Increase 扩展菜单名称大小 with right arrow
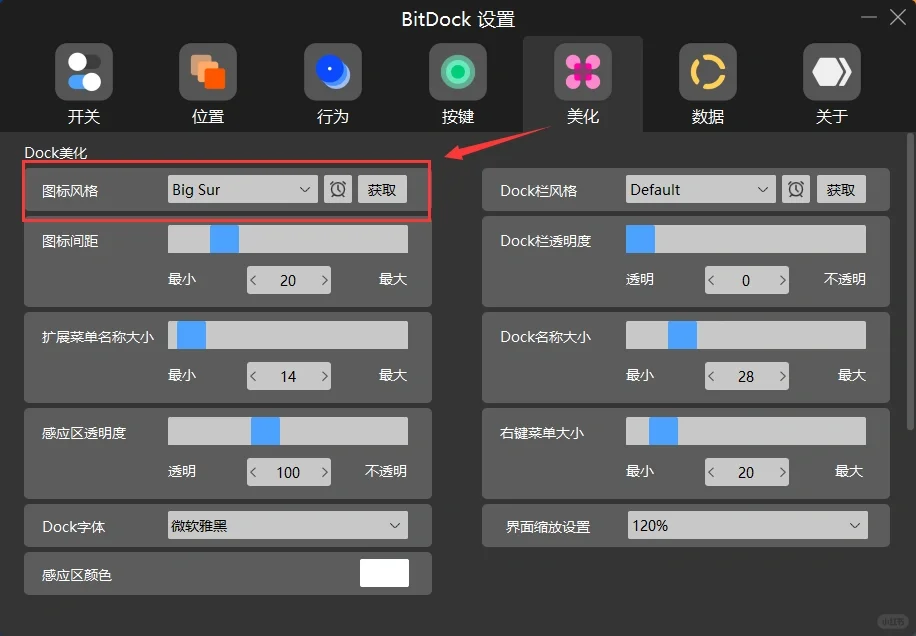Screen dimensions: 916x636 [324, 376]
